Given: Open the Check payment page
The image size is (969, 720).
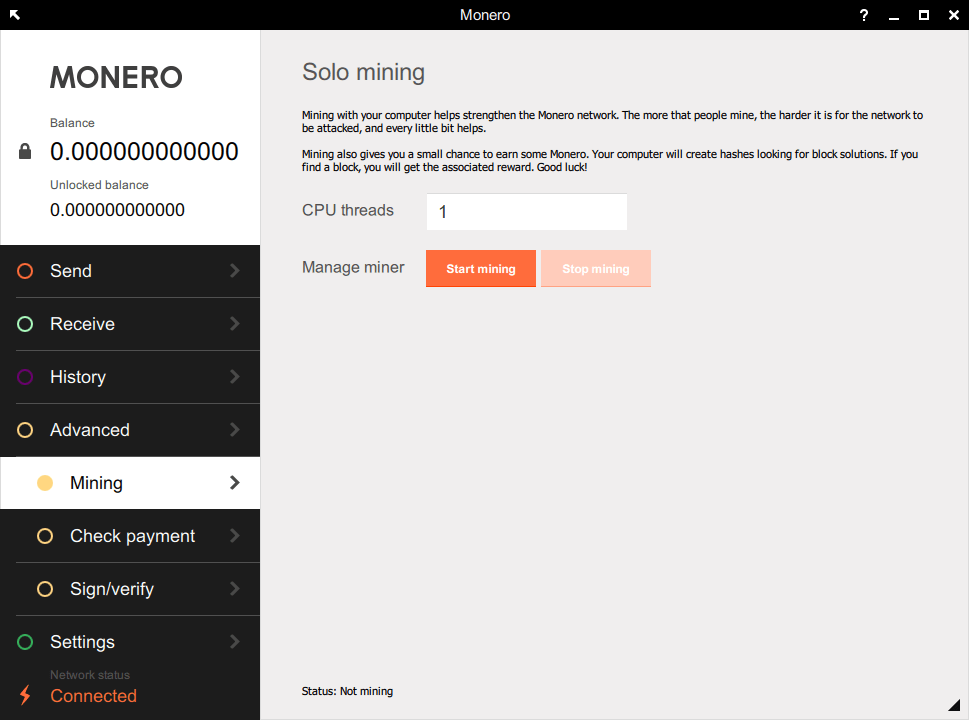Looking at the screenshot, I should (130, 536).
